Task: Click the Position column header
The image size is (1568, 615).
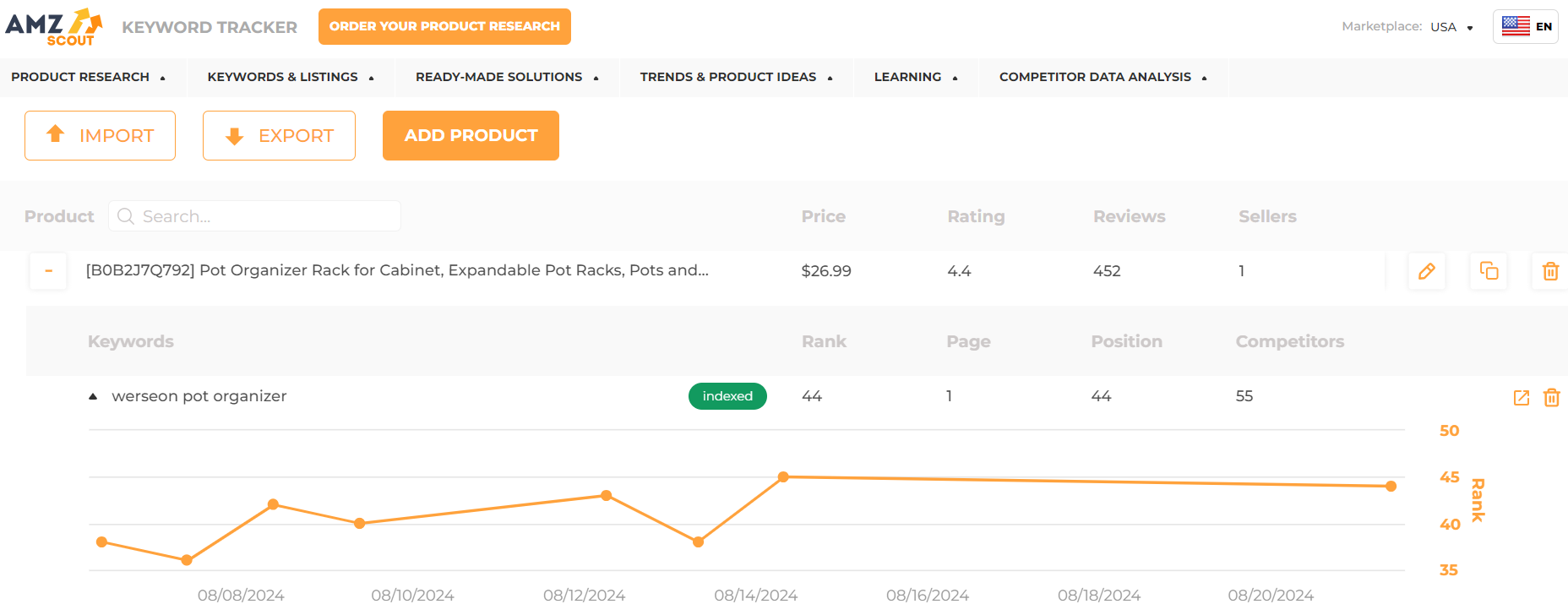Action: [1126, 341]
